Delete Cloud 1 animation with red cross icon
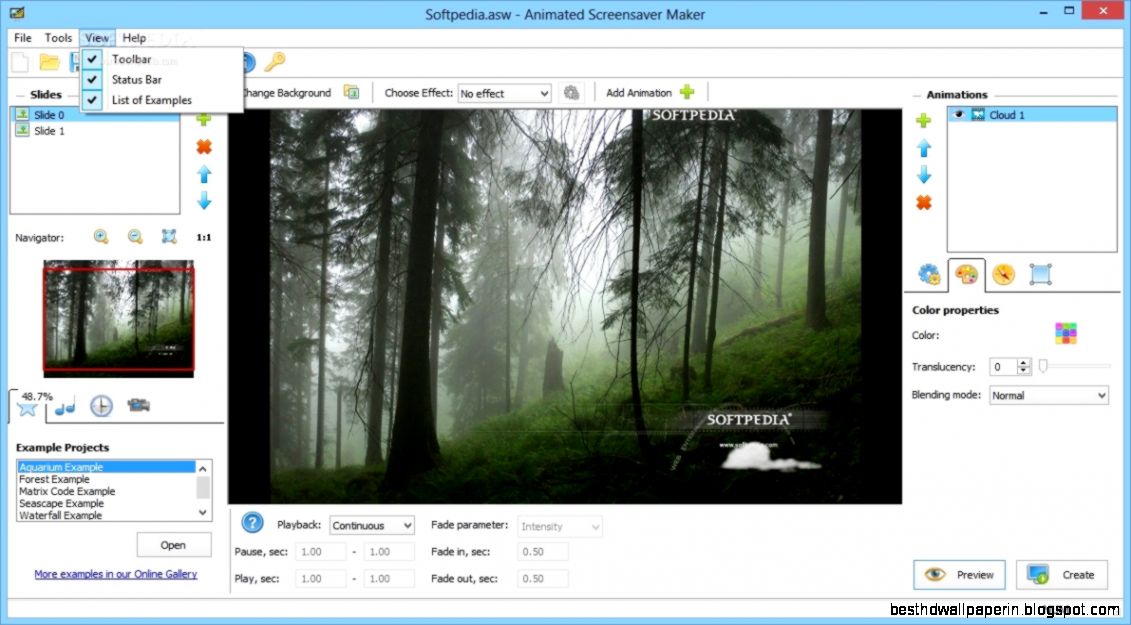The width and height of the screenshot is (1131, 625). coord(924,202)
